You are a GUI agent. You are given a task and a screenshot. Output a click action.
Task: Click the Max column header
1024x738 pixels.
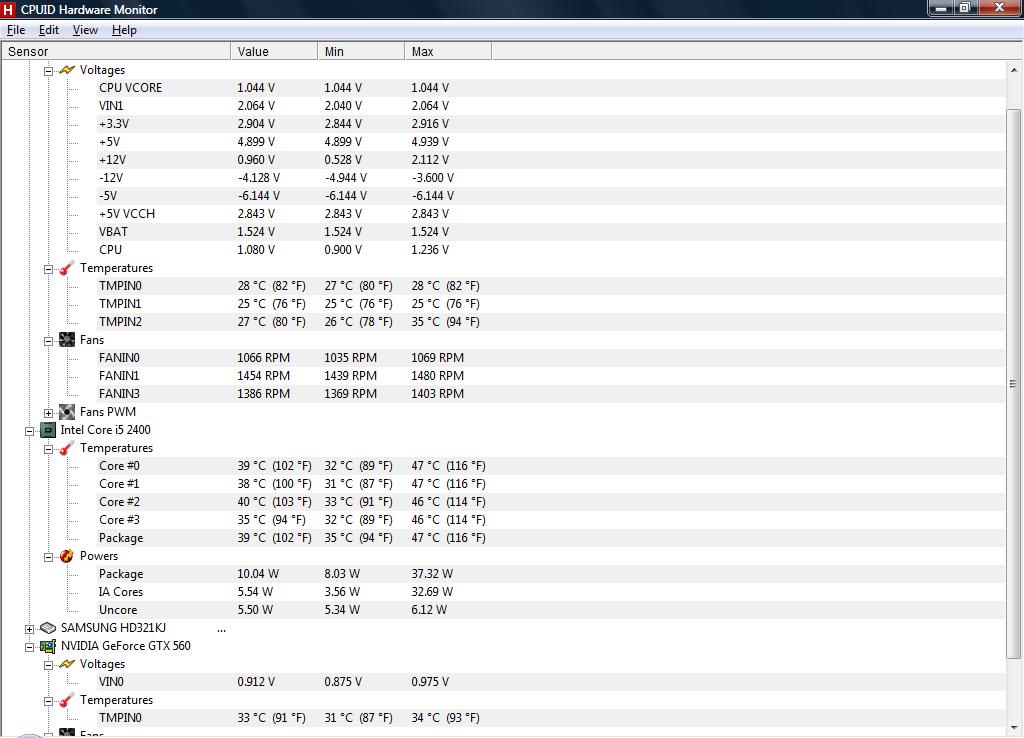pyautogui.click(x=447, y=51)
